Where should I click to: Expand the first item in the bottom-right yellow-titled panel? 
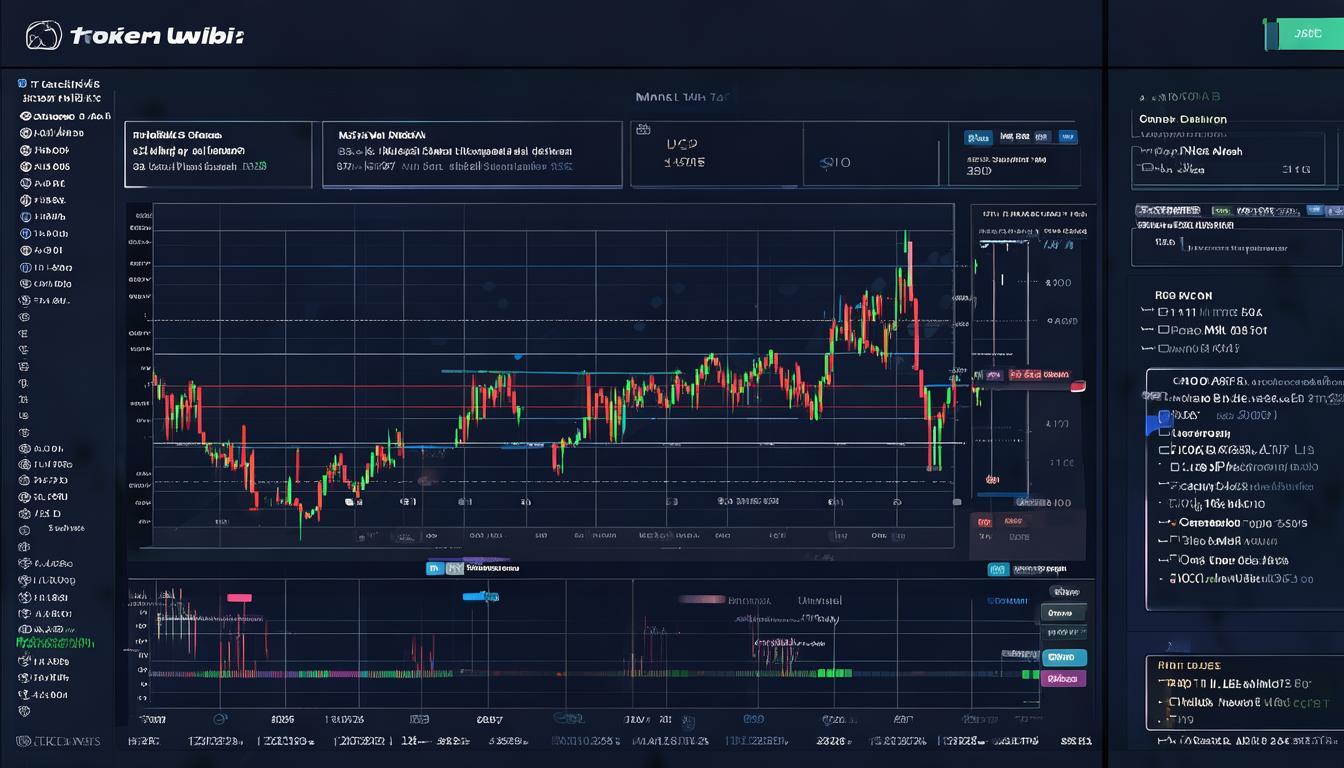tap(1163, 684)
